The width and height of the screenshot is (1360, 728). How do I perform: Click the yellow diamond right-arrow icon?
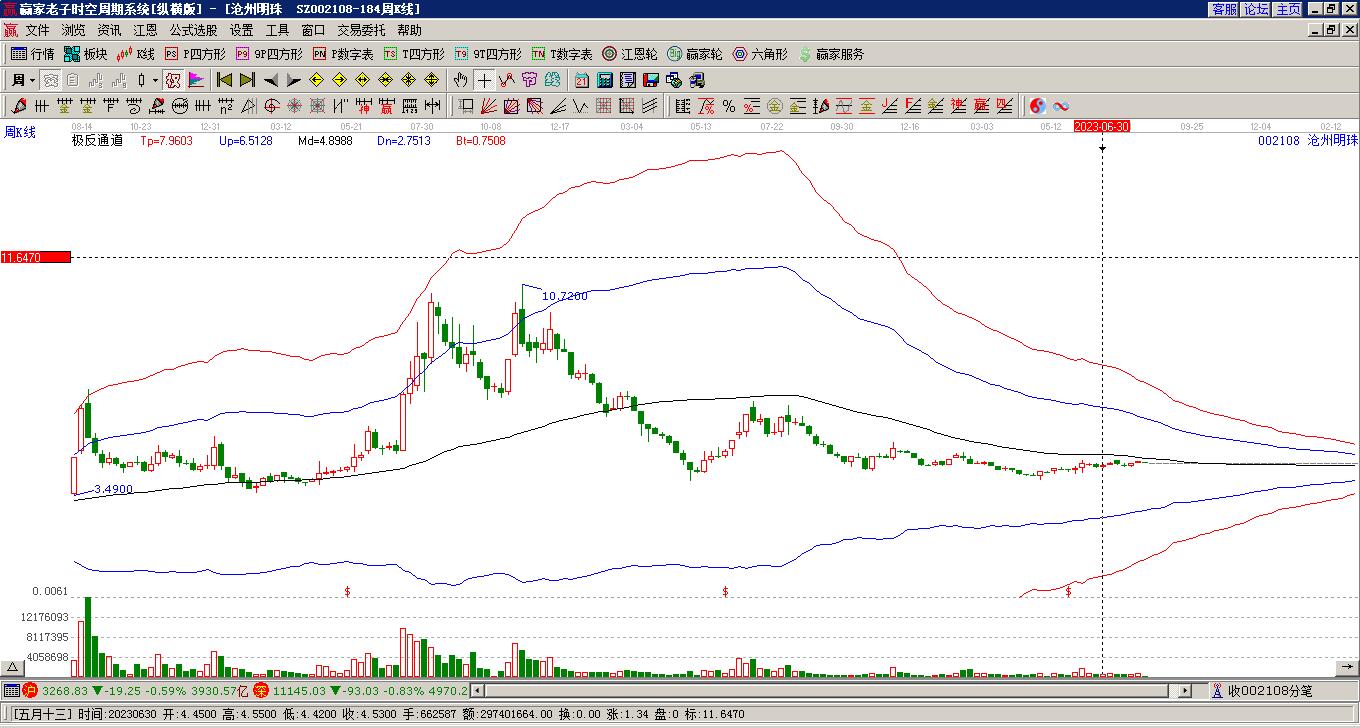pyautogui.click(x=339, y=80)
